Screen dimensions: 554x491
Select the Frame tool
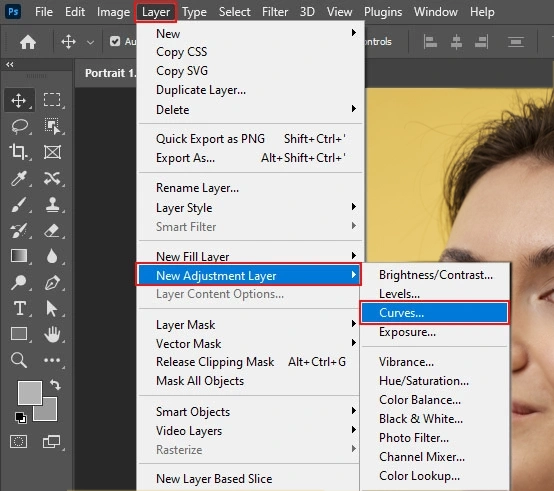pos(52,152)
